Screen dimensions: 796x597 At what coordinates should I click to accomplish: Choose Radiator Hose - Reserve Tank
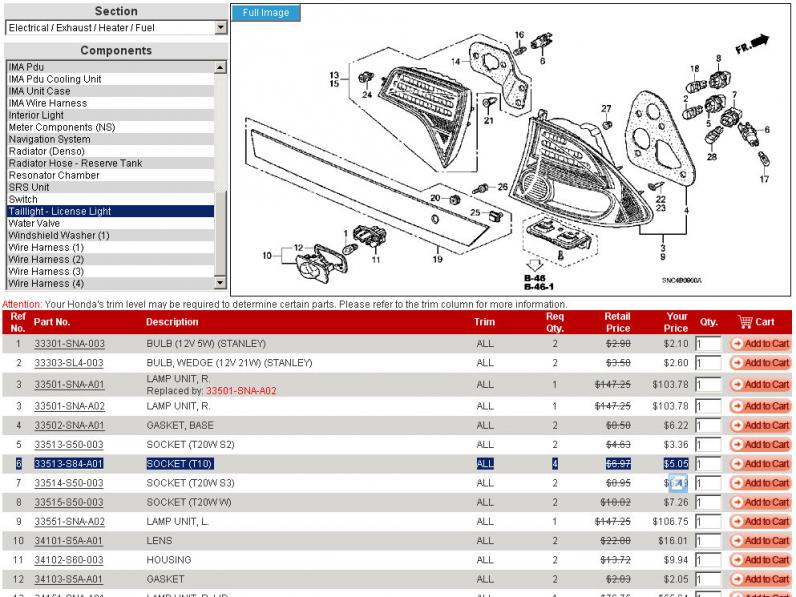click(110, 163)
